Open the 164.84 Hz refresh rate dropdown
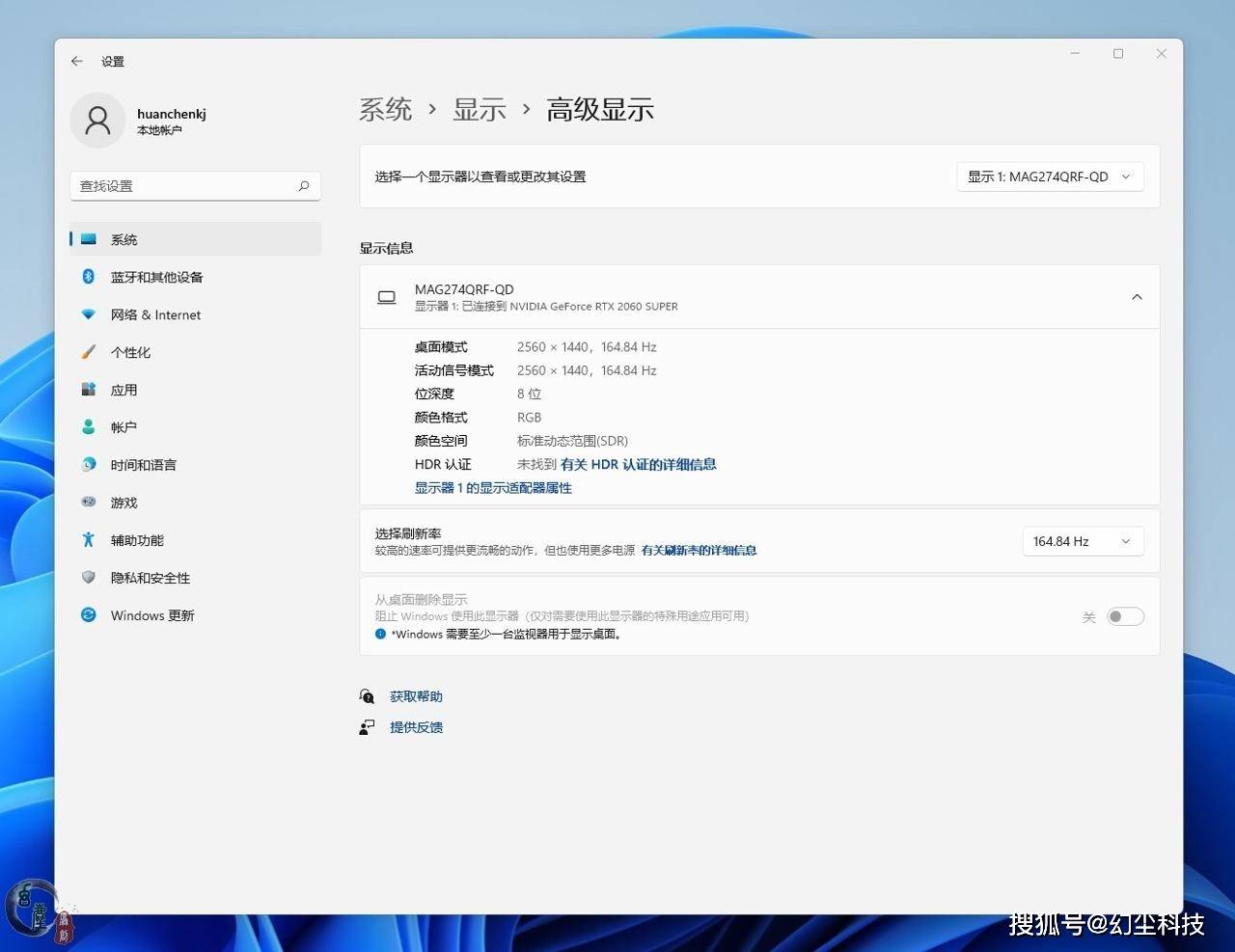 (x=1083, y=541)
